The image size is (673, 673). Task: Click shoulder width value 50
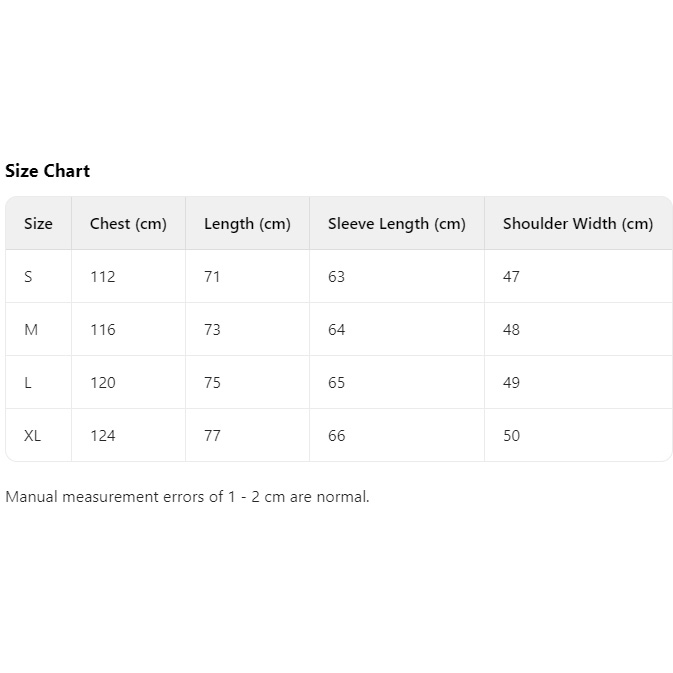511,436
